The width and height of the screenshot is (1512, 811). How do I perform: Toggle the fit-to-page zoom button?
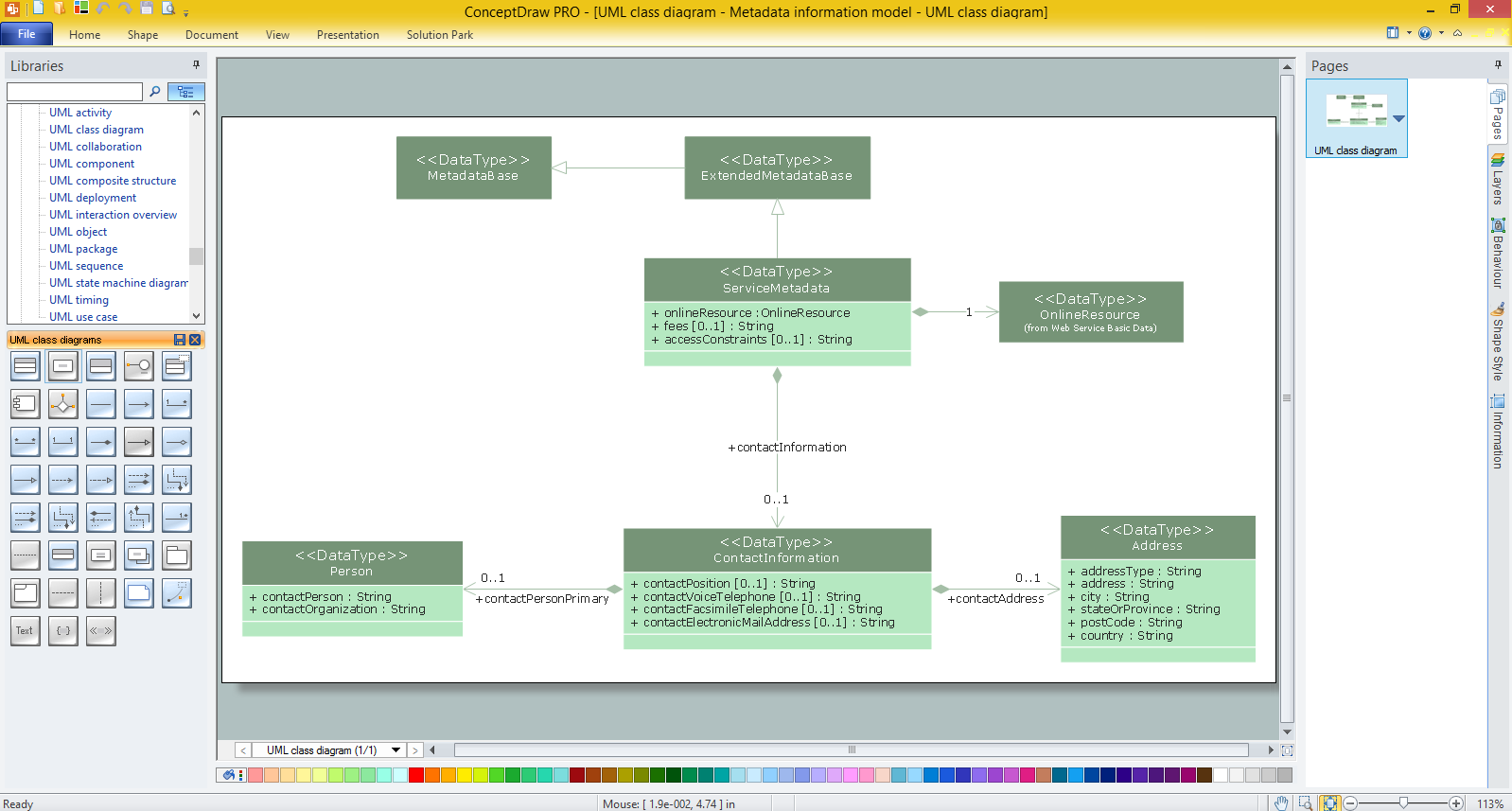coord(1330,803)
